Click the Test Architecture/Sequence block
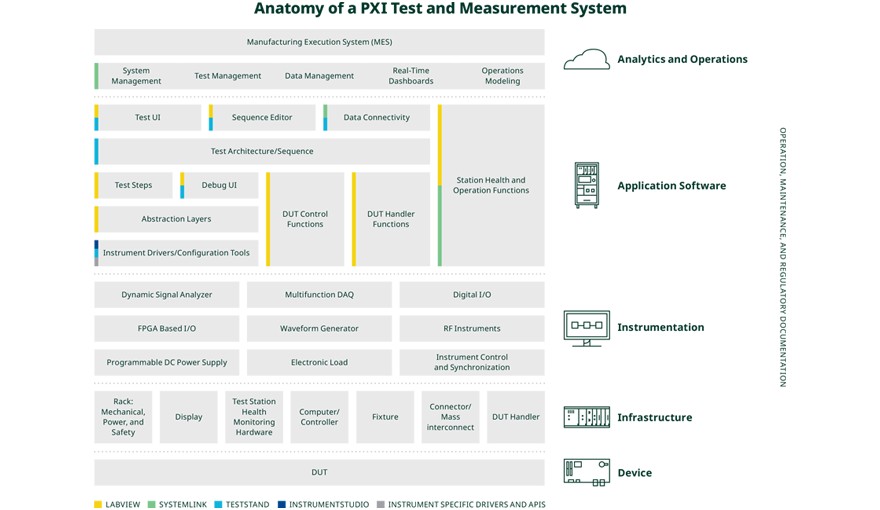The height and width of the screenshot is (510, 880). pos(262,151)
